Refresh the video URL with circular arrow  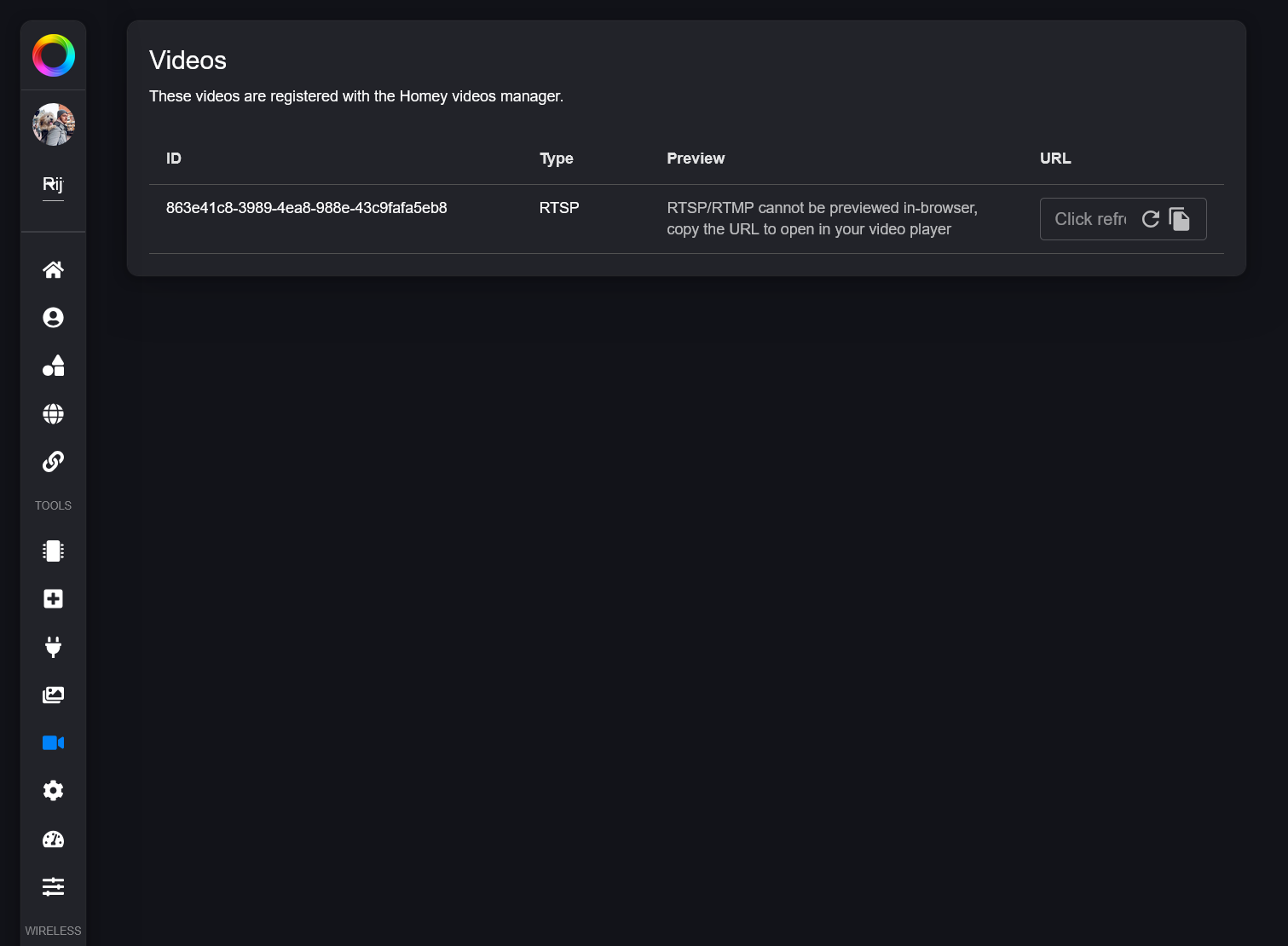coord(1151,219)
